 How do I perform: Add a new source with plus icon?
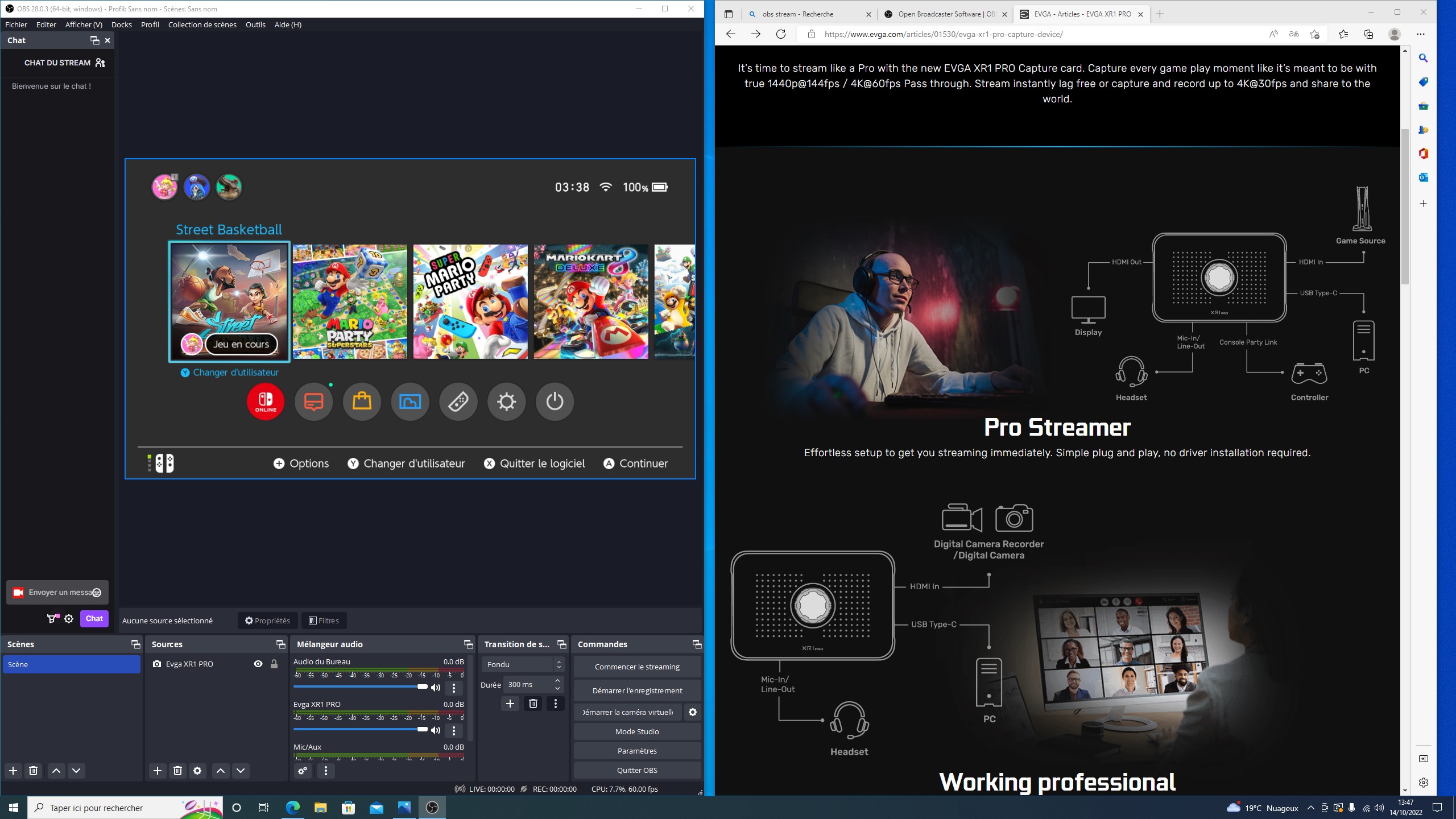tap(158, 771)
